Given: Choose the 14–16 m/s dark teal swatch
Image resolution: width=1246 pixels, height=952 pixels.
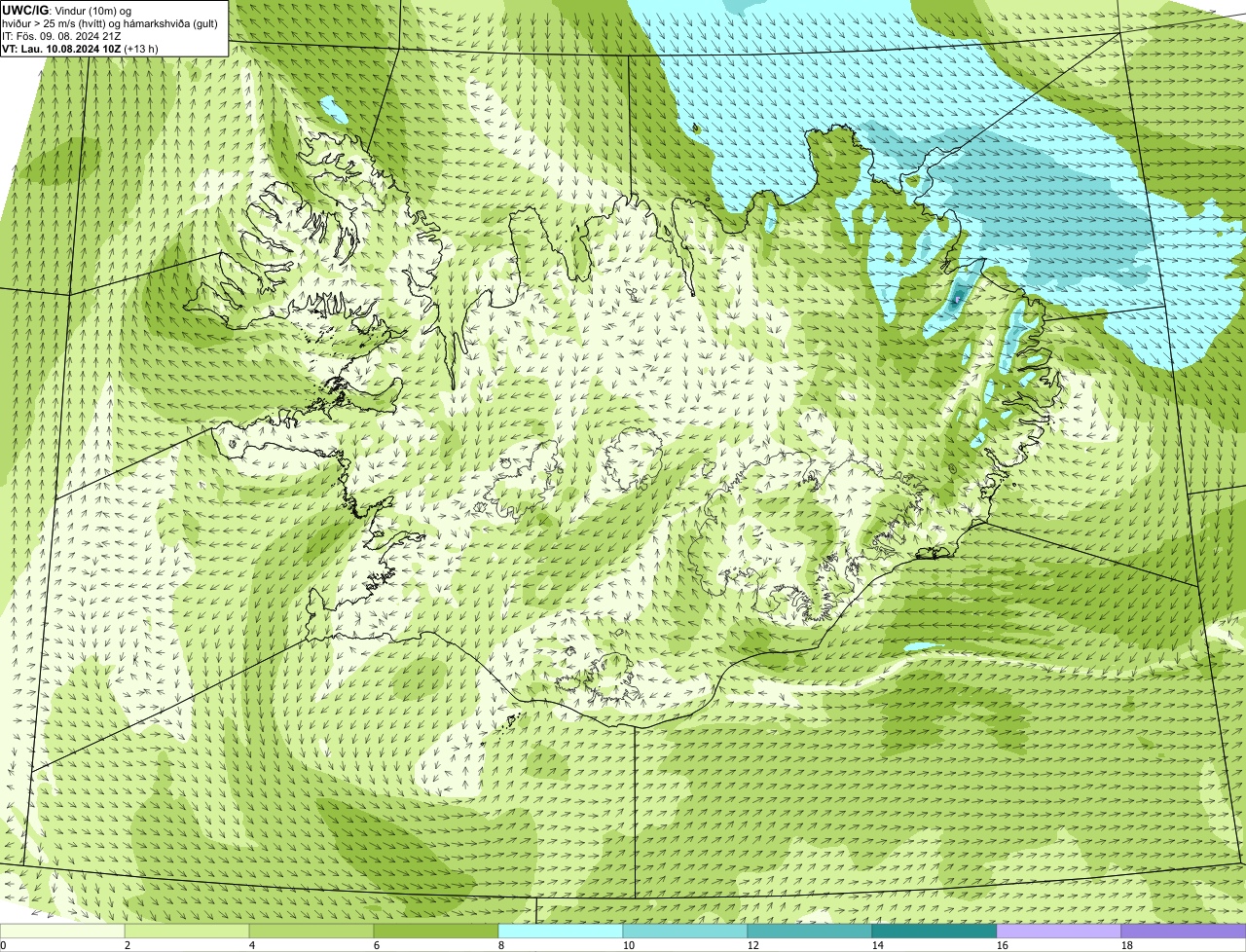Looking at the screenshot, I should pyautogui.click(x=934, y=931).
